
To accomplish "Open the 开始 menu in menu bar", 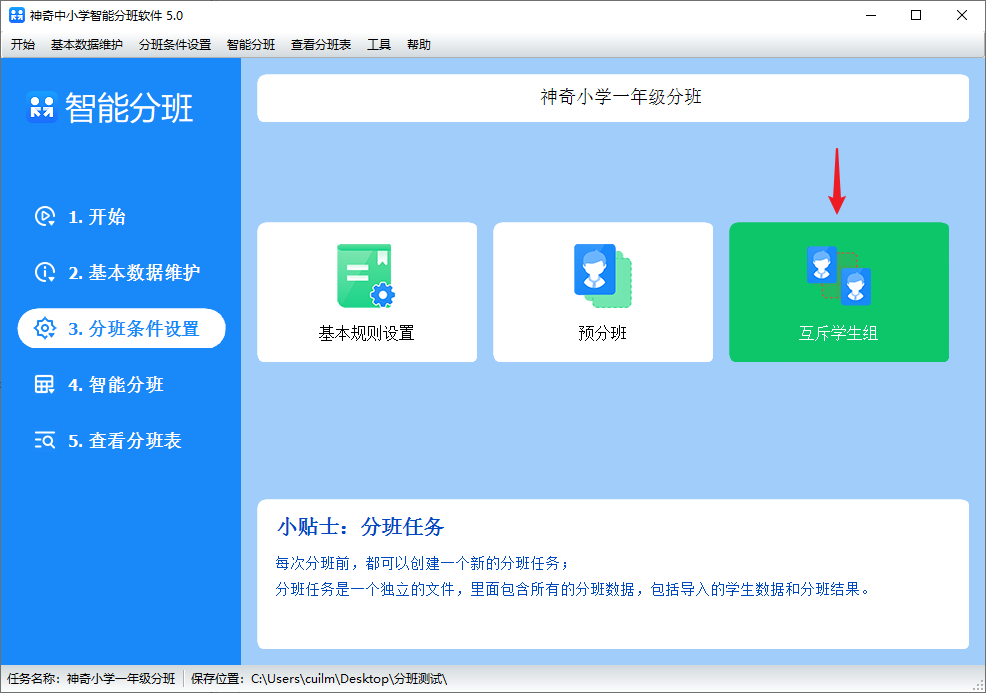I will [23, 45].
